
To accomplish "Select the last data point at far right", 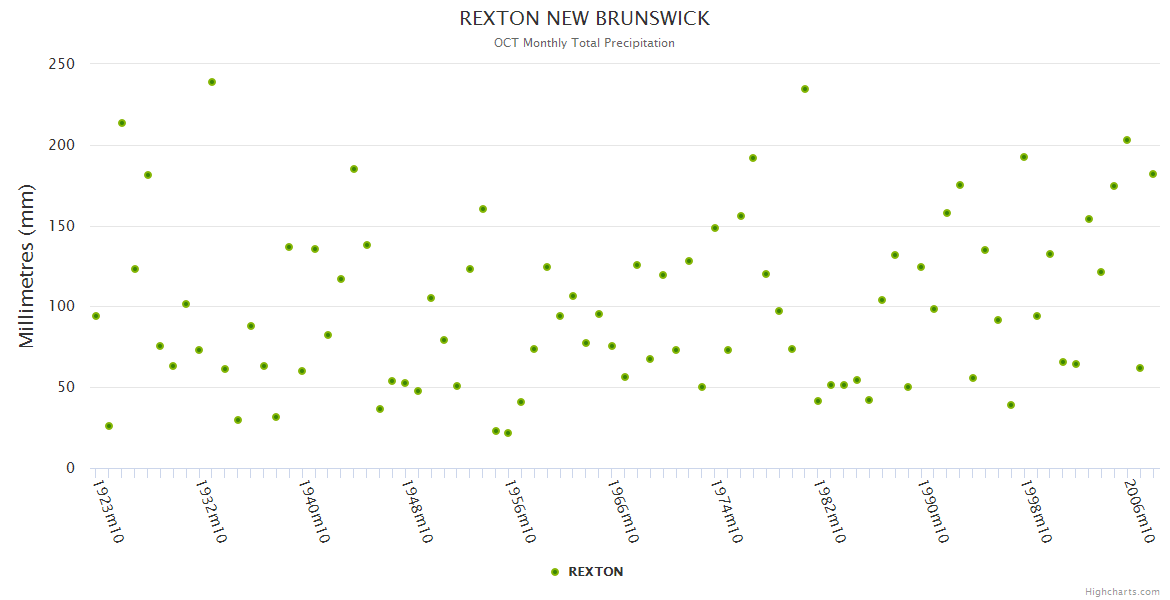I will pos(1153,174).
